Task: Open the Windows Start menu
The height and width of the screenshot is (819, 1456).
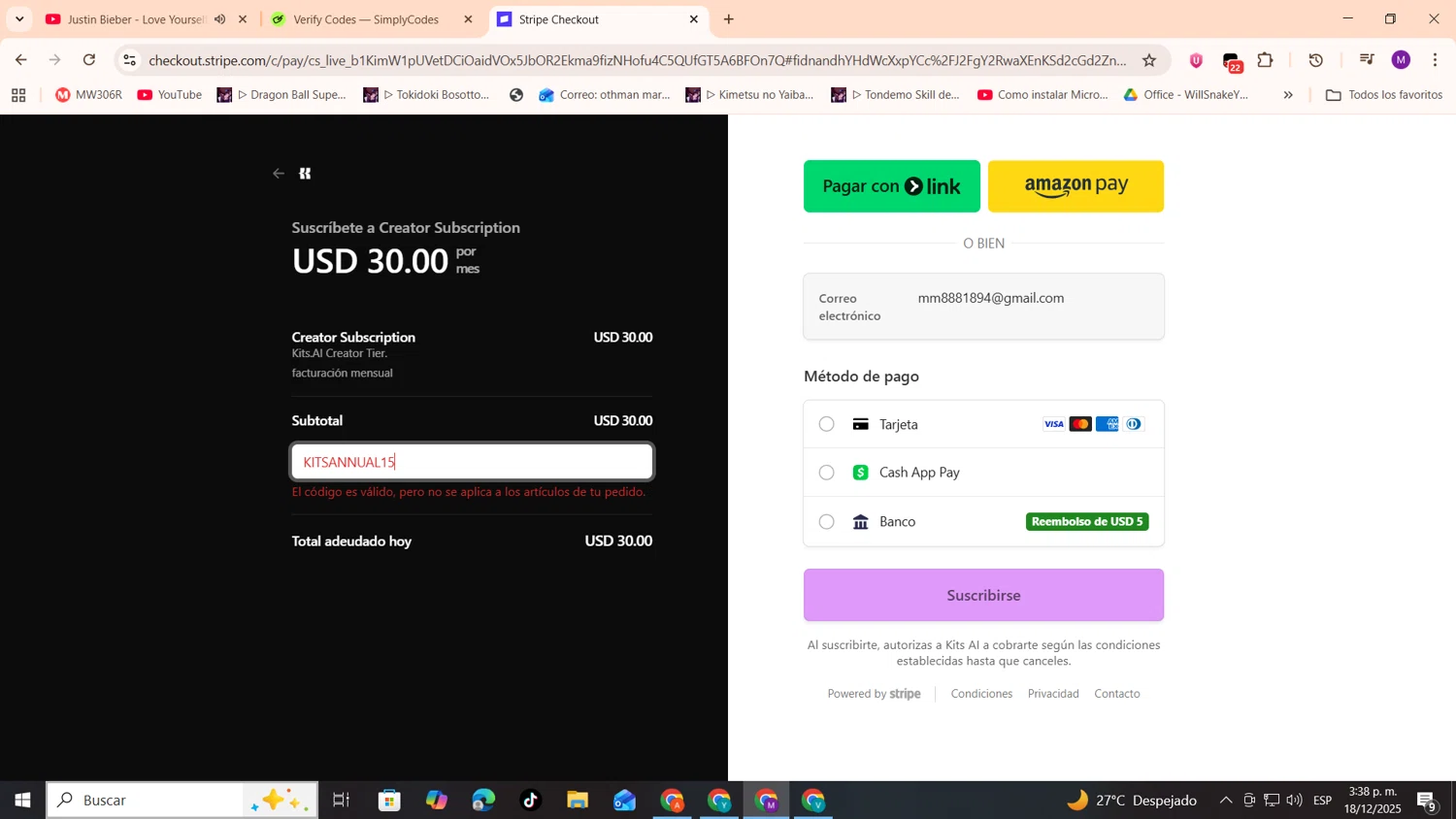Action: click(x=22, y=801)
